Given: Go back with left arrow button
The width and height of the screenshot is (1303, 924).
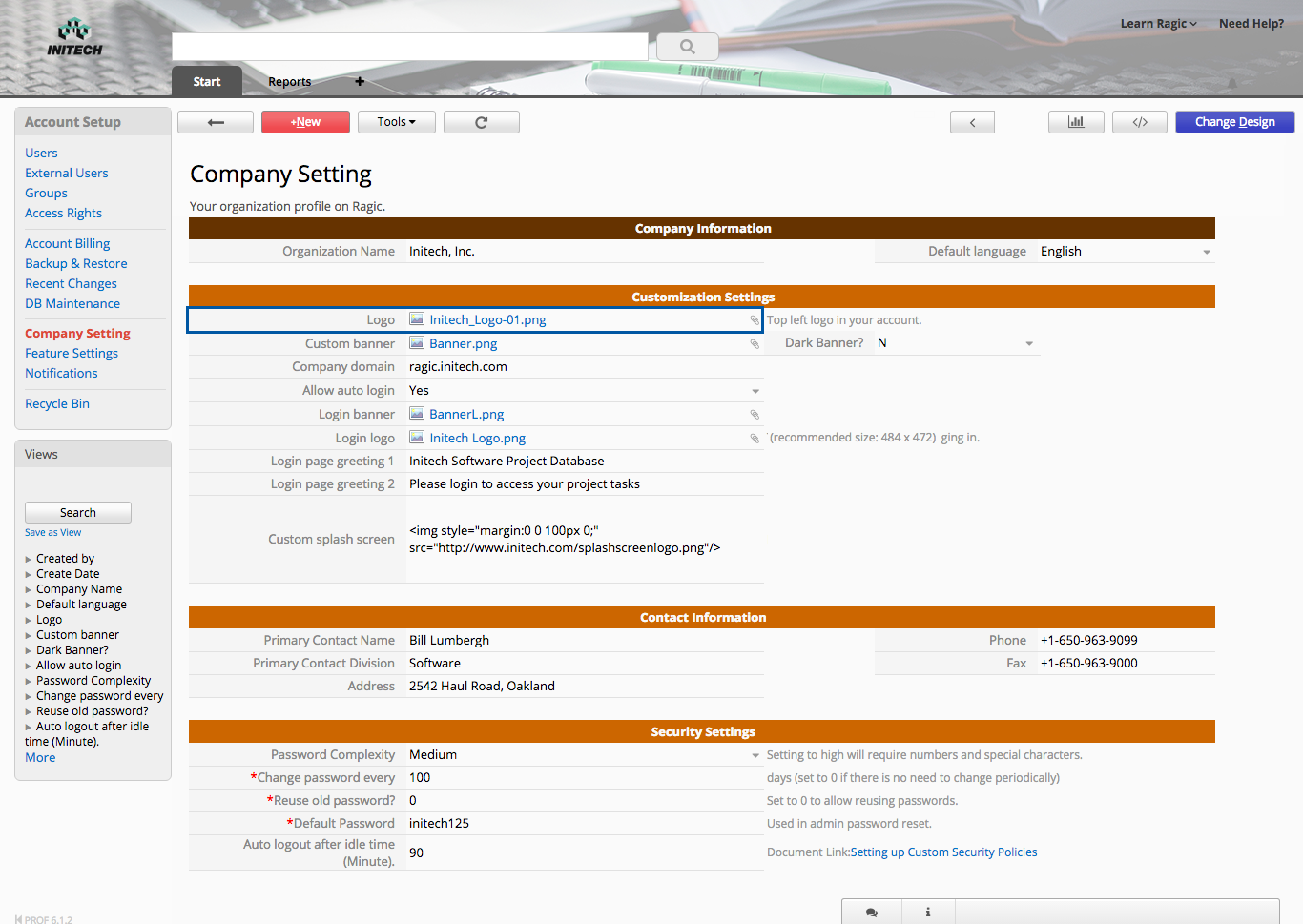Looking at the screenshot, I should [x=216, y=122].
